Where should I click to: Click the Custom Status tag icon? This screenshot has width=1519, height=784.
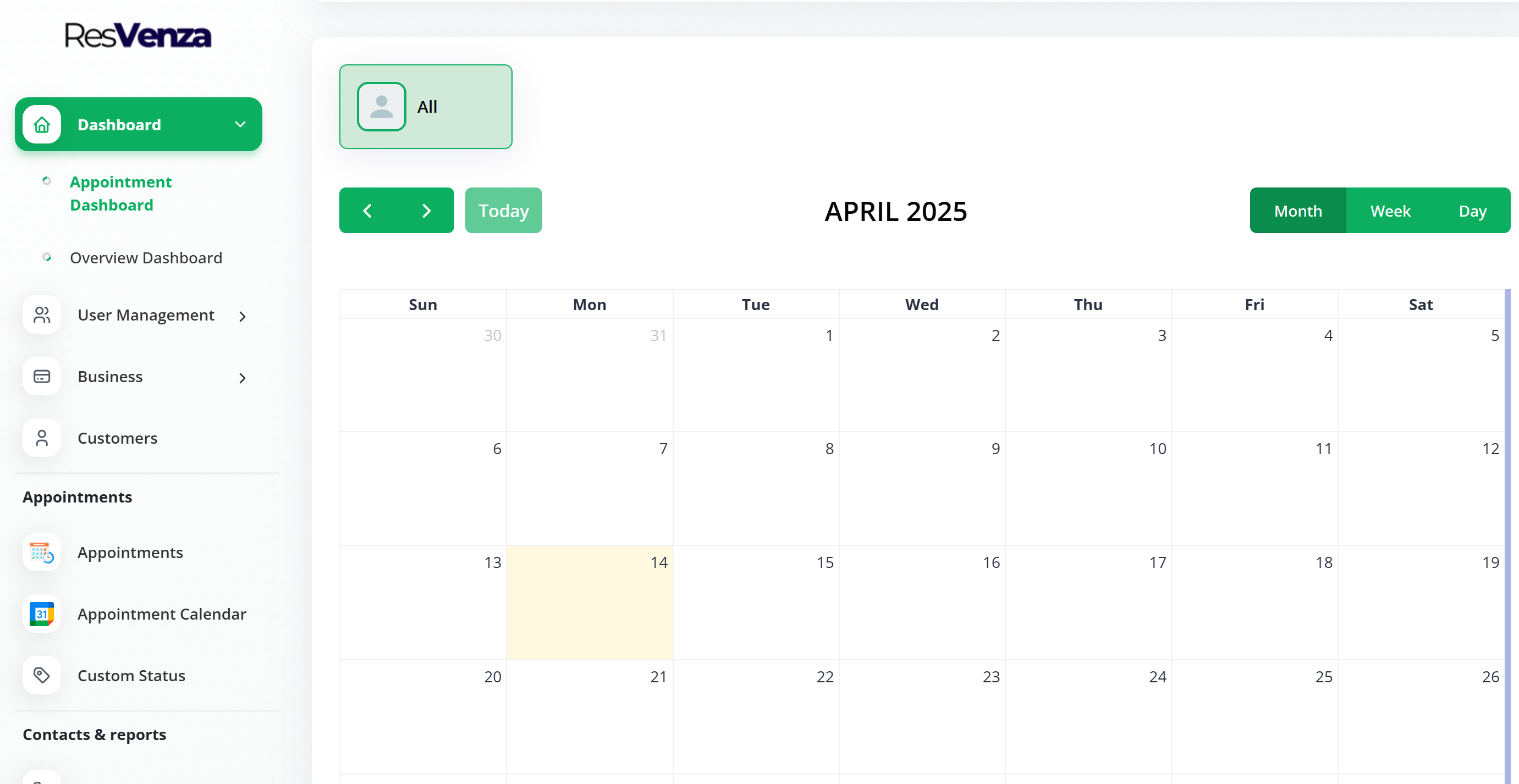(41, 675)
